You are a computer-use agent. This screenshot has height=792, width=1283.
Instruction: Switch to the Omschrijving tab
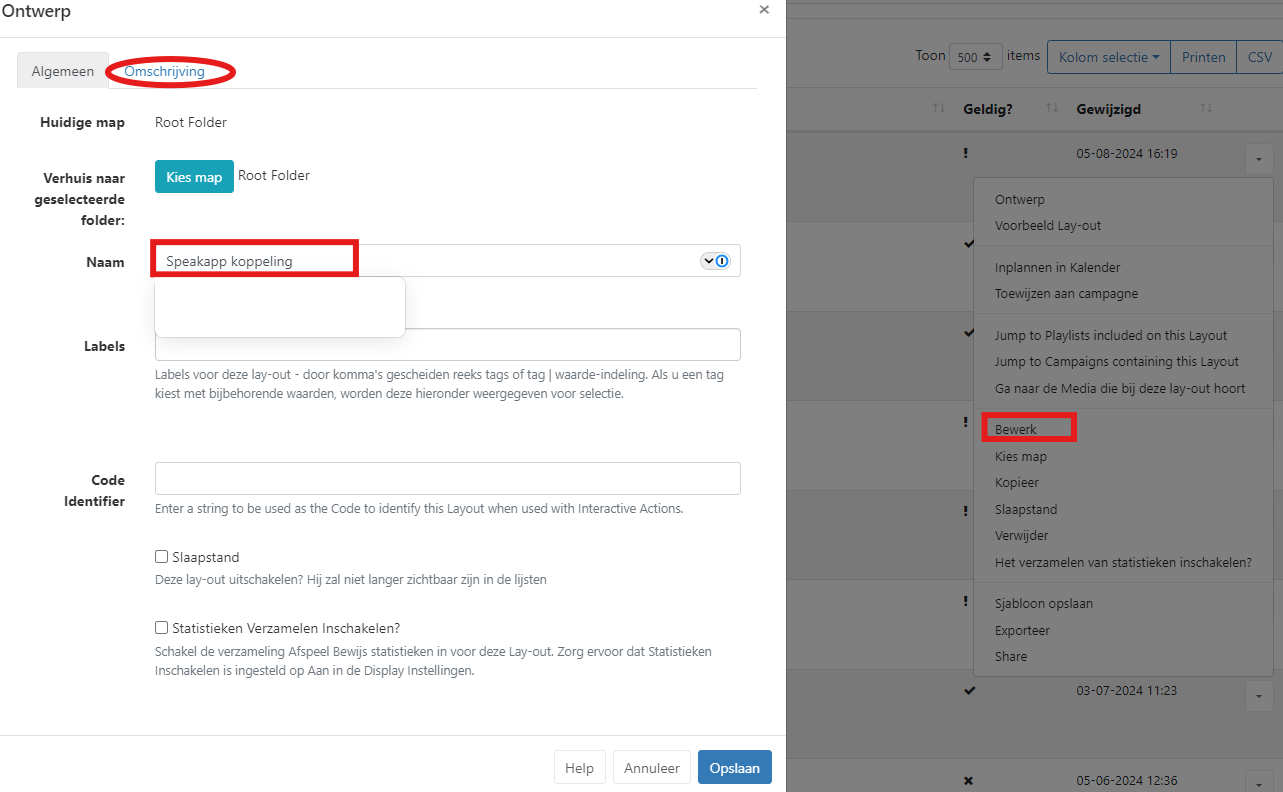[x=164, y=71]
